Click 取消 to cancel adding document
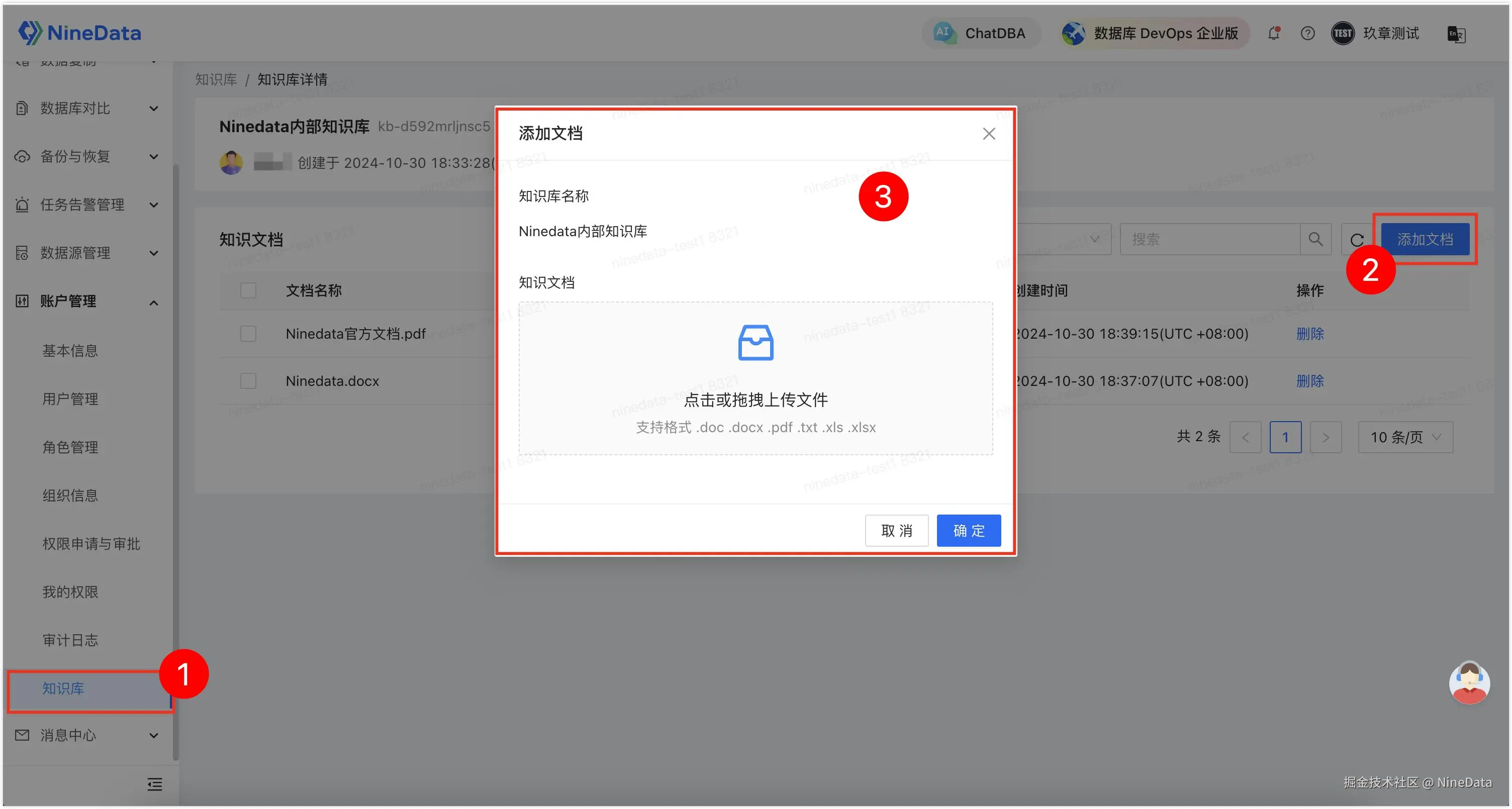The height and width of the screenshot is (809, 1512). click(896, 530)
